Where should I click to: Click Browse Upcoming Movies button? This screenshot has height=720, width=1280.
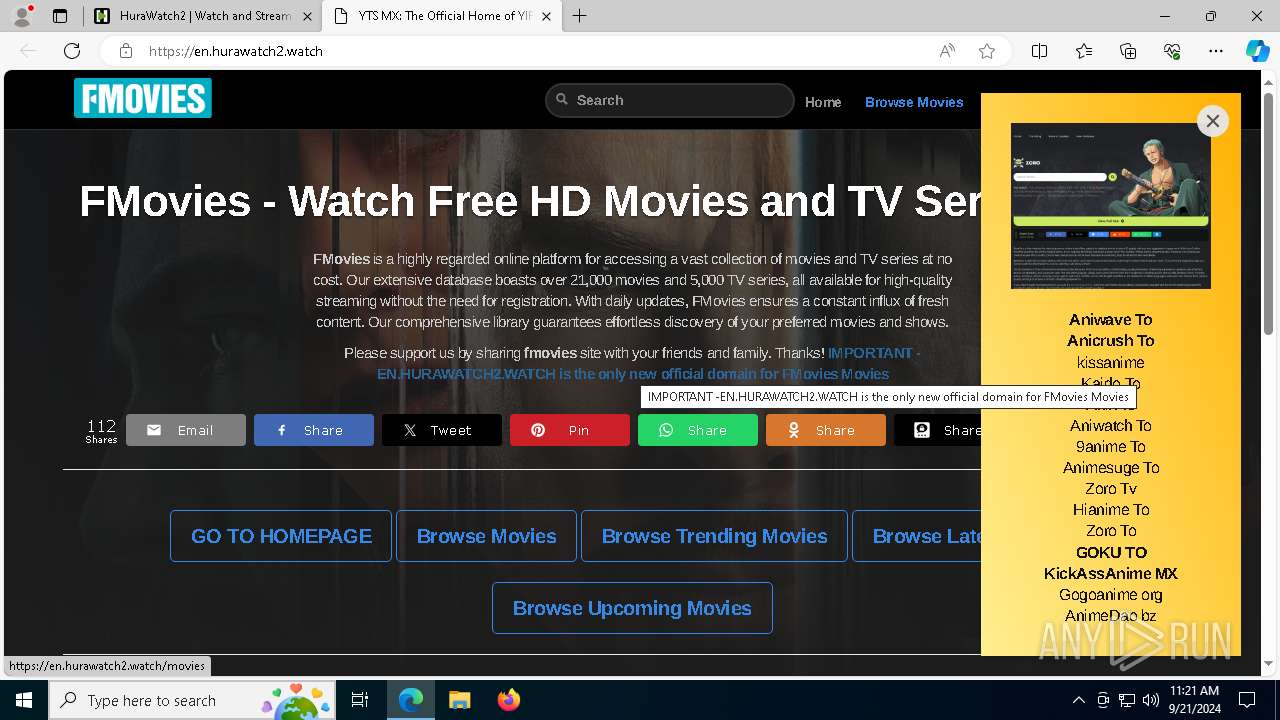click(x=632, y=608)
